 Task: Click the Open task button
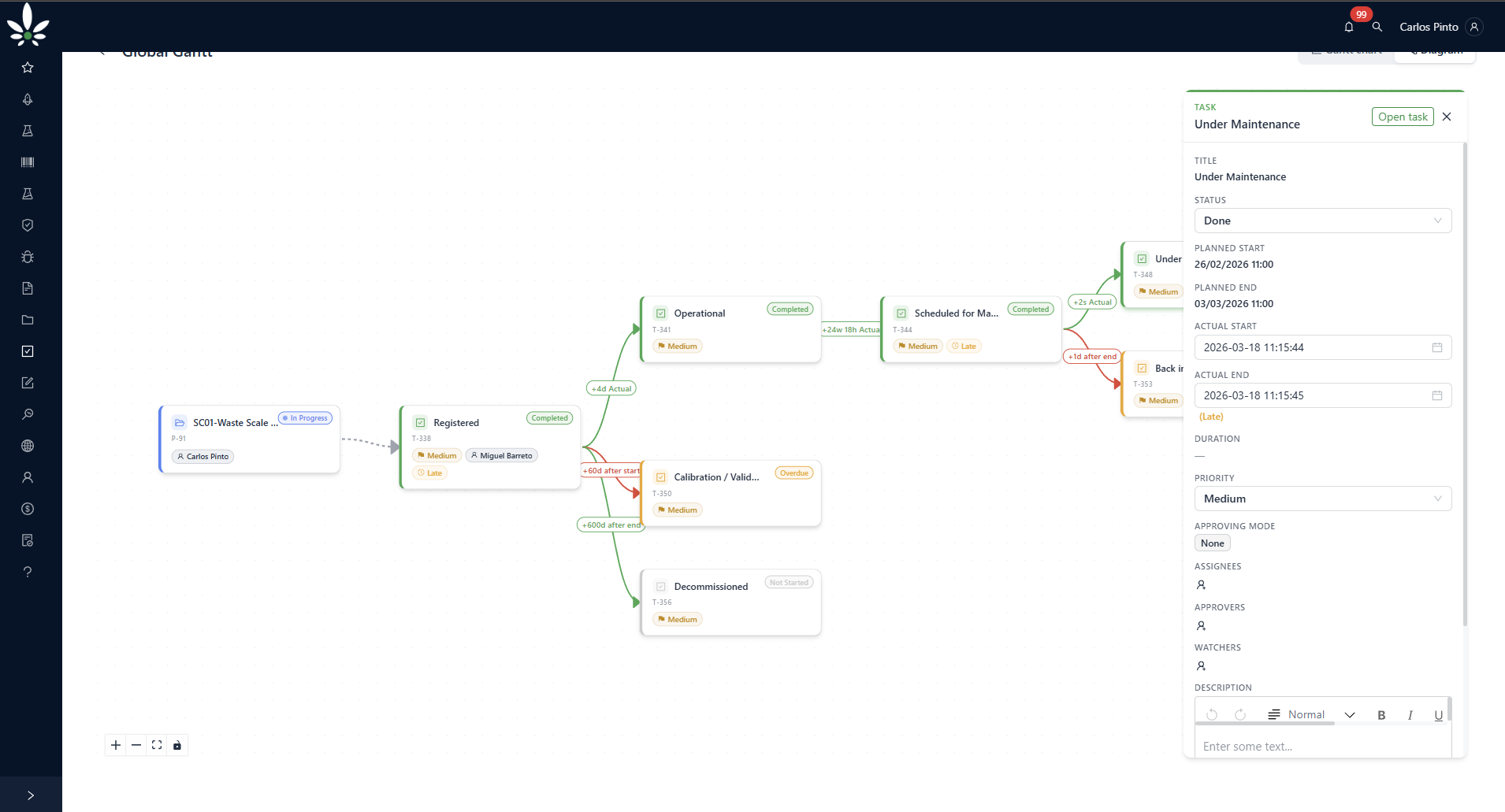(x=1403, y=117)
